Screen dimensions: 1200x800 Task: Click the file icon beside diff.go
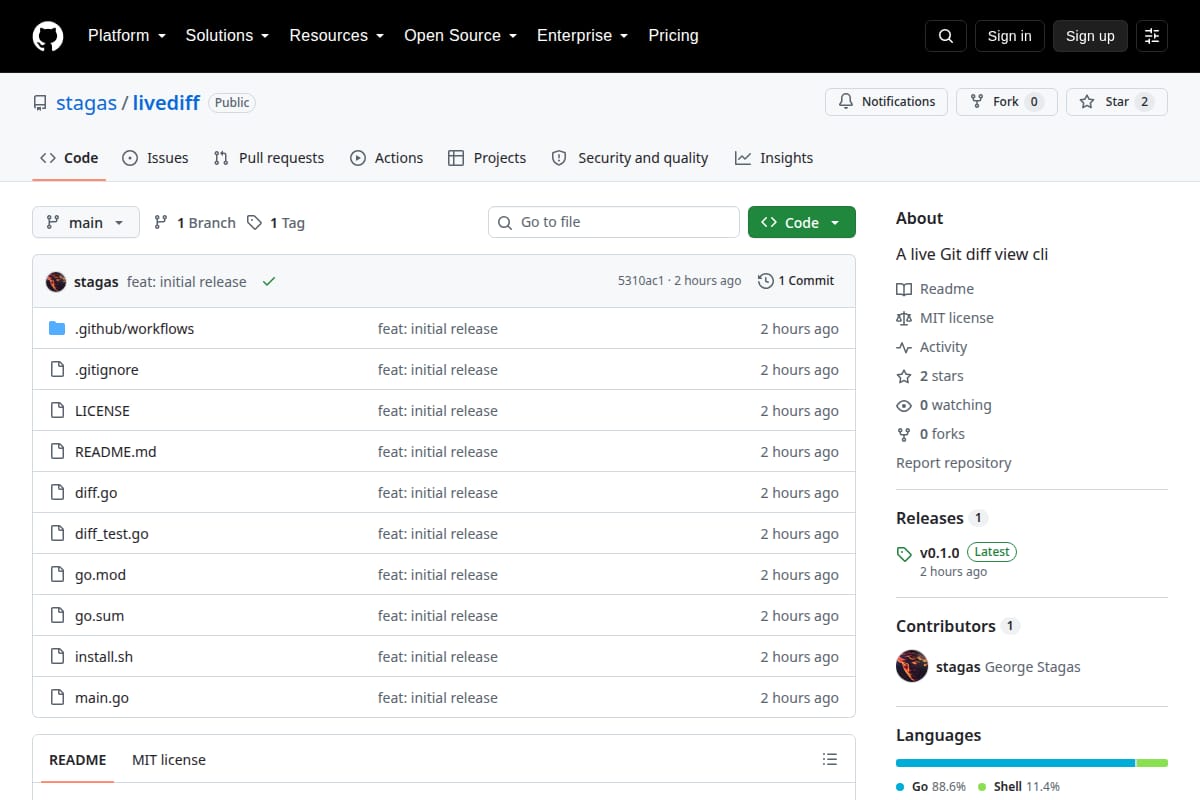click(57, 493)
